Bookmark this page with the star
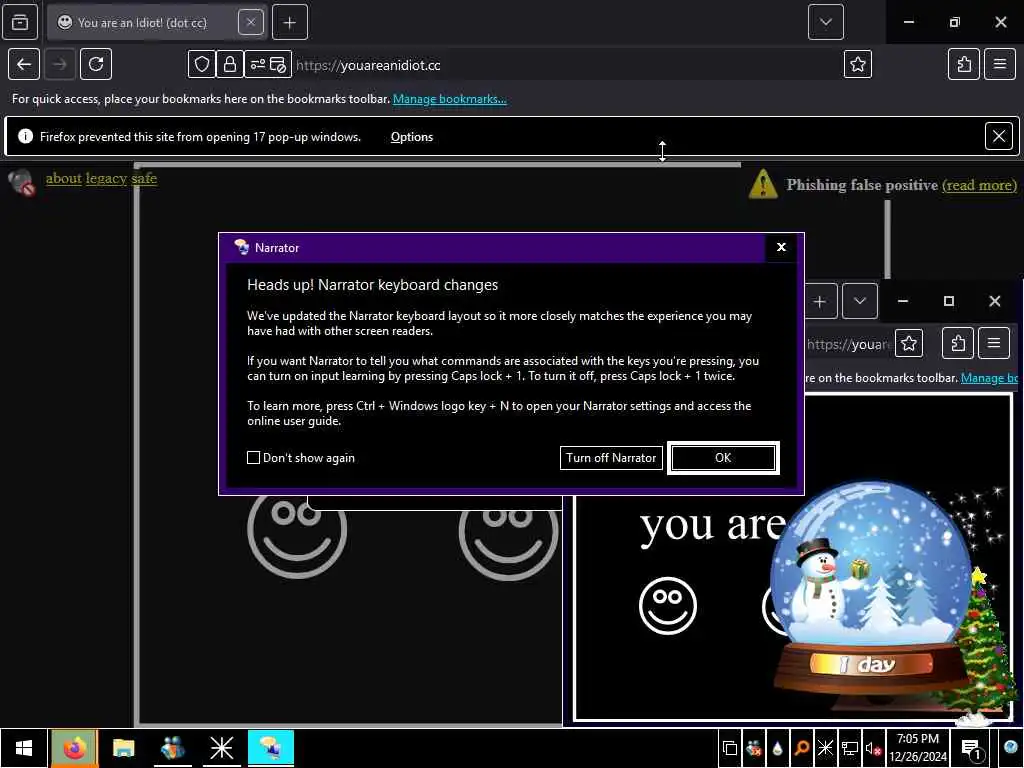 pos(857,64)
